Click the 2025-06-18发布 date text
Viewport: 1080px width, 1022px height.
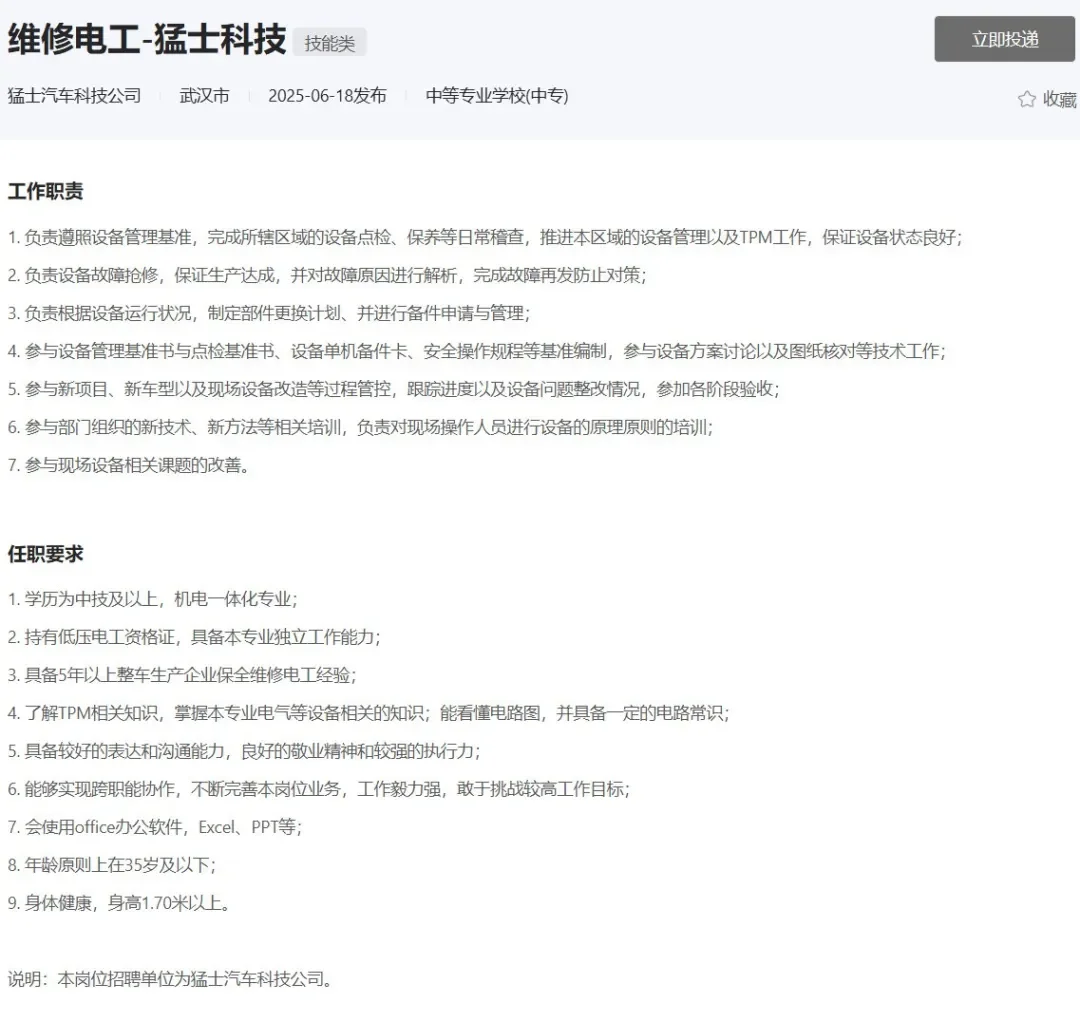(327, 96)
